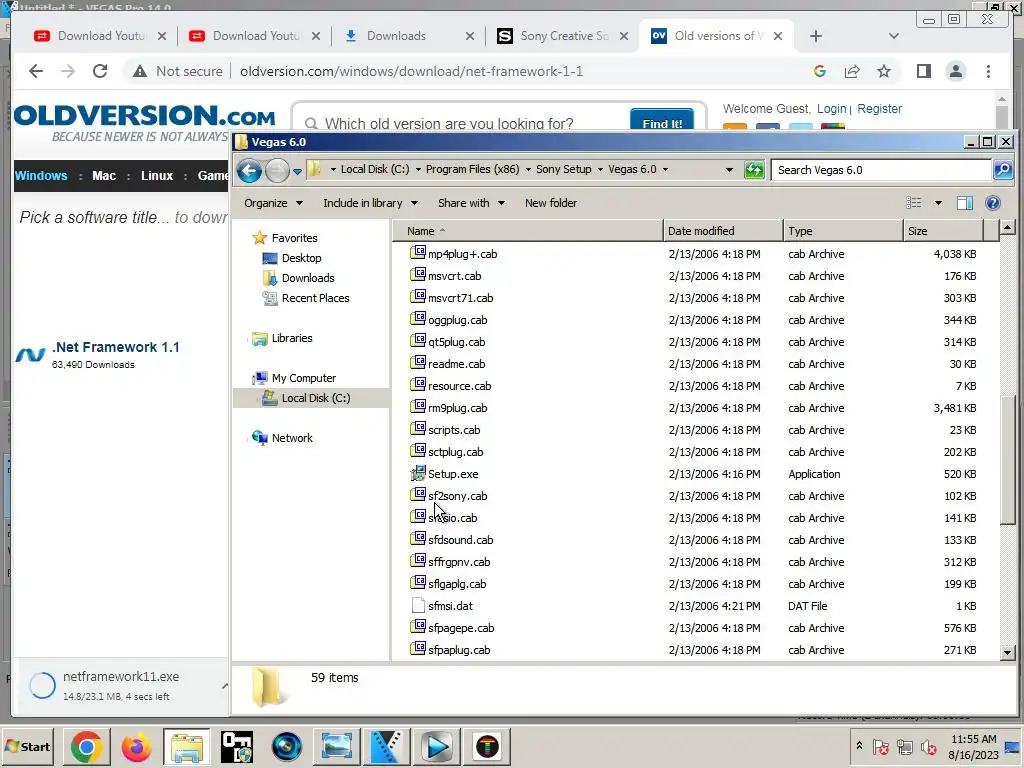Change view using the views icon
This screenshot has width=1024, height=768.
(x=914, y=203)
